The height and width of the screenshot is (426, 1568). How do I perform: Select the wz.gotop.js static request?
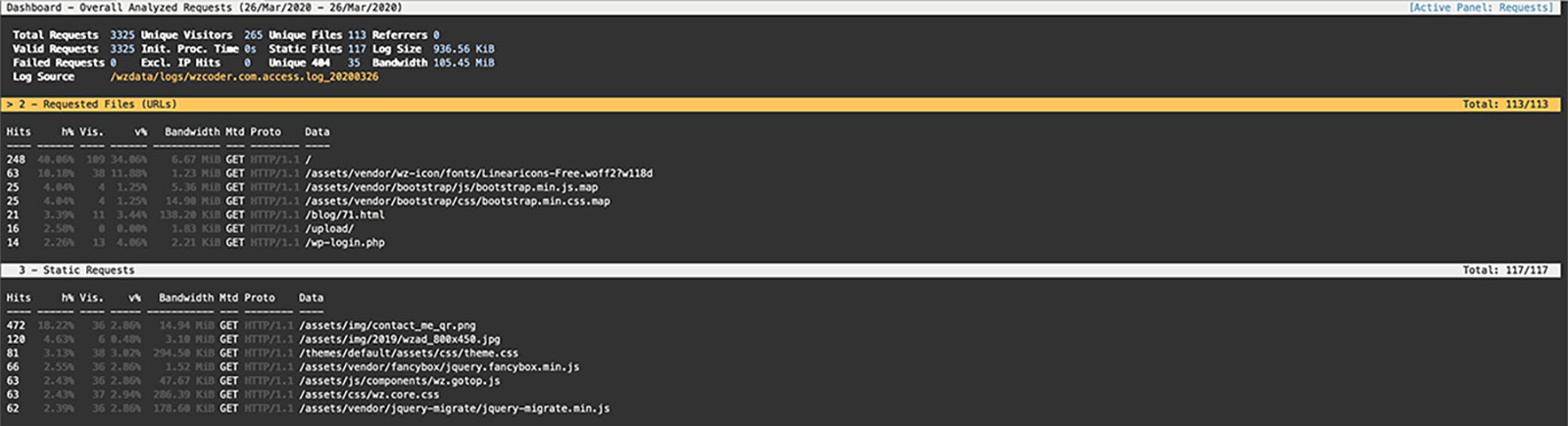(399, 381)
